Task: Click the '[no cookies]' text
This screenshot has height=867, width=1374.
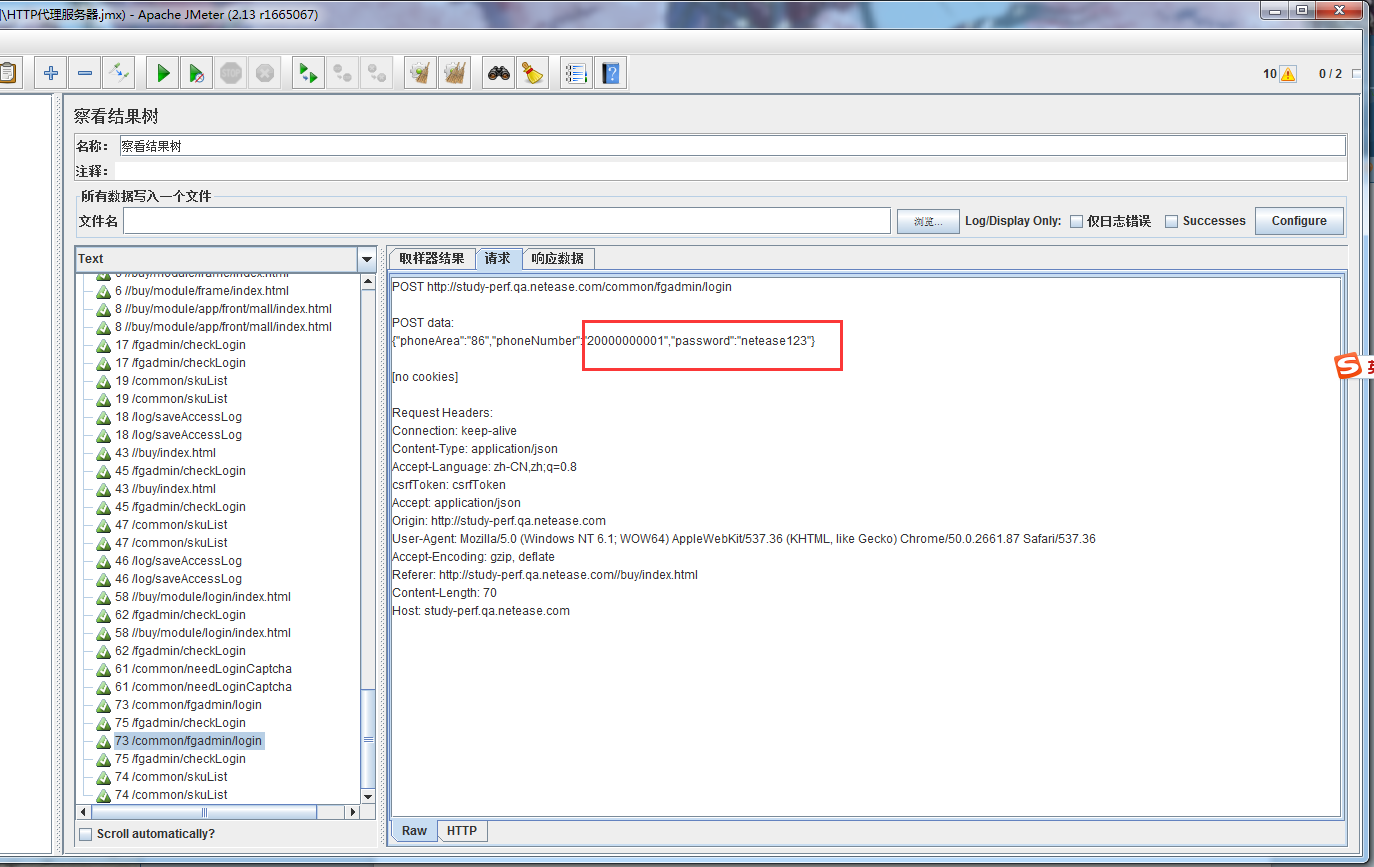Action: pyautogui.click(x=425, y=377)
